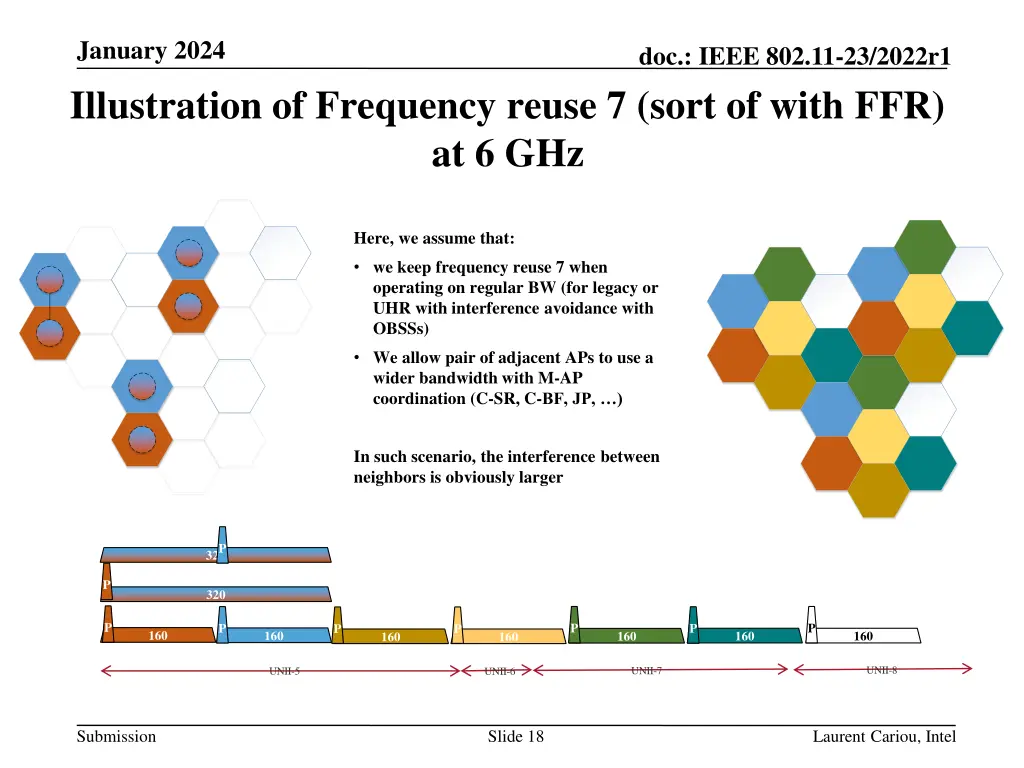Image resolution: width=1024 pixels, height=768 pixels.
Task: Click the 'at 6 GHz' title line
Action: [507, 153]
